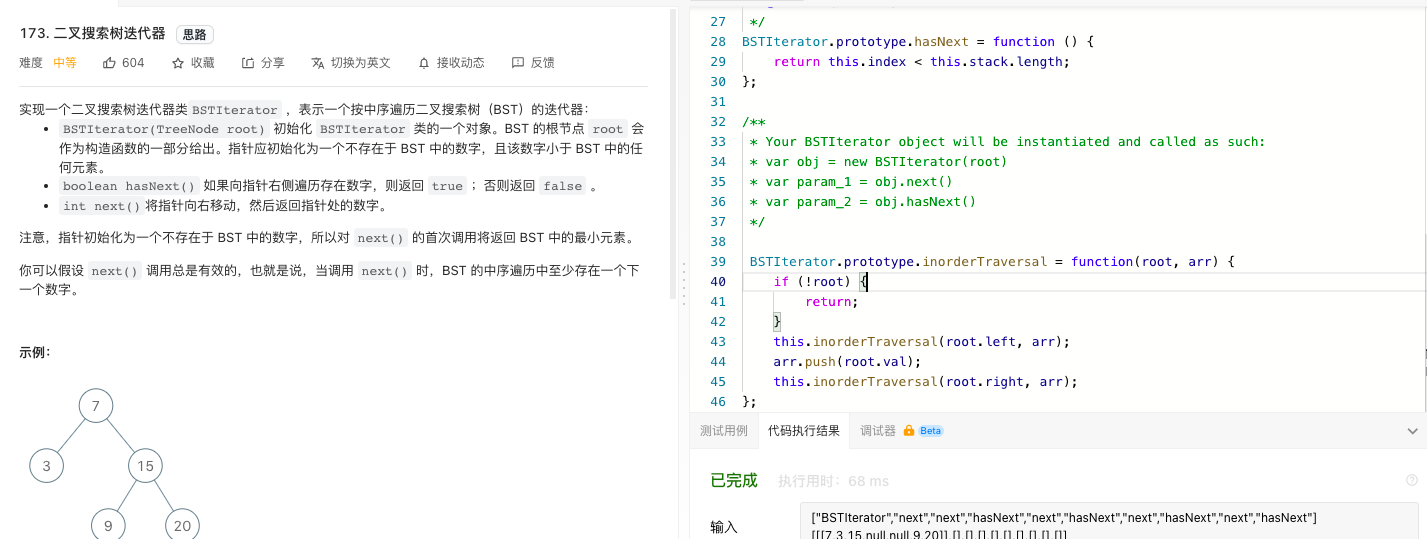Image resolution: width=1427 pixels, height=539 pixels.
Task: Click line number 46 in editor gutter
Action: [717, 401]
